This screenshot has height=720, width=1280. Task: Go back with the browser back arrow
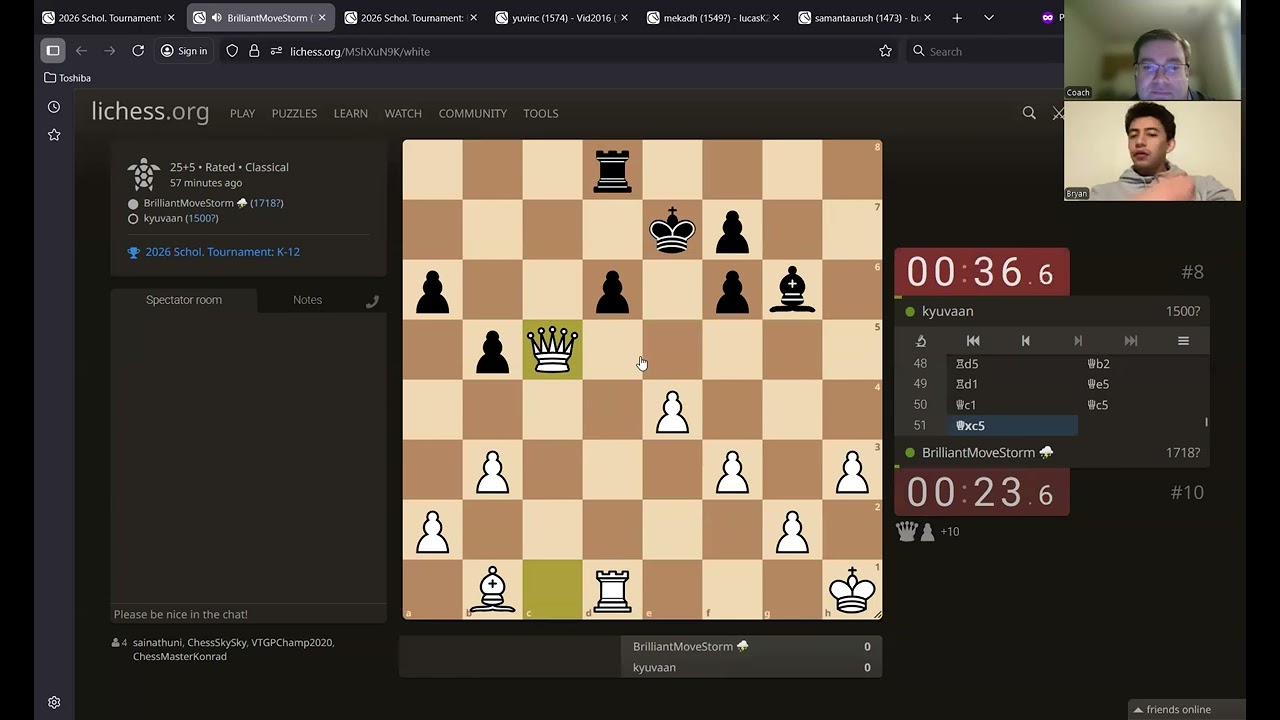tap(81, 51)
